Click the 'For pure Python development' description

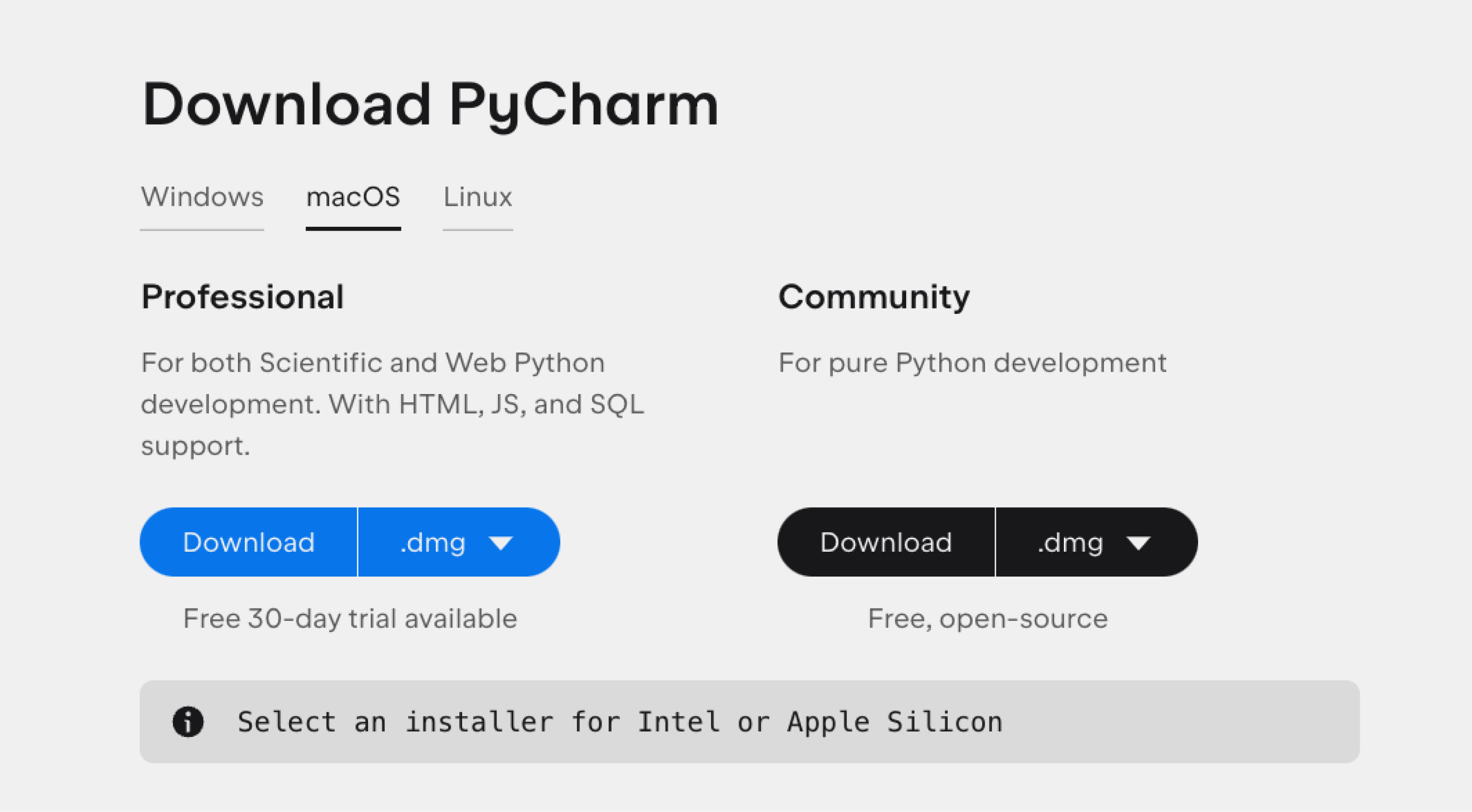(x=973, y=363)
